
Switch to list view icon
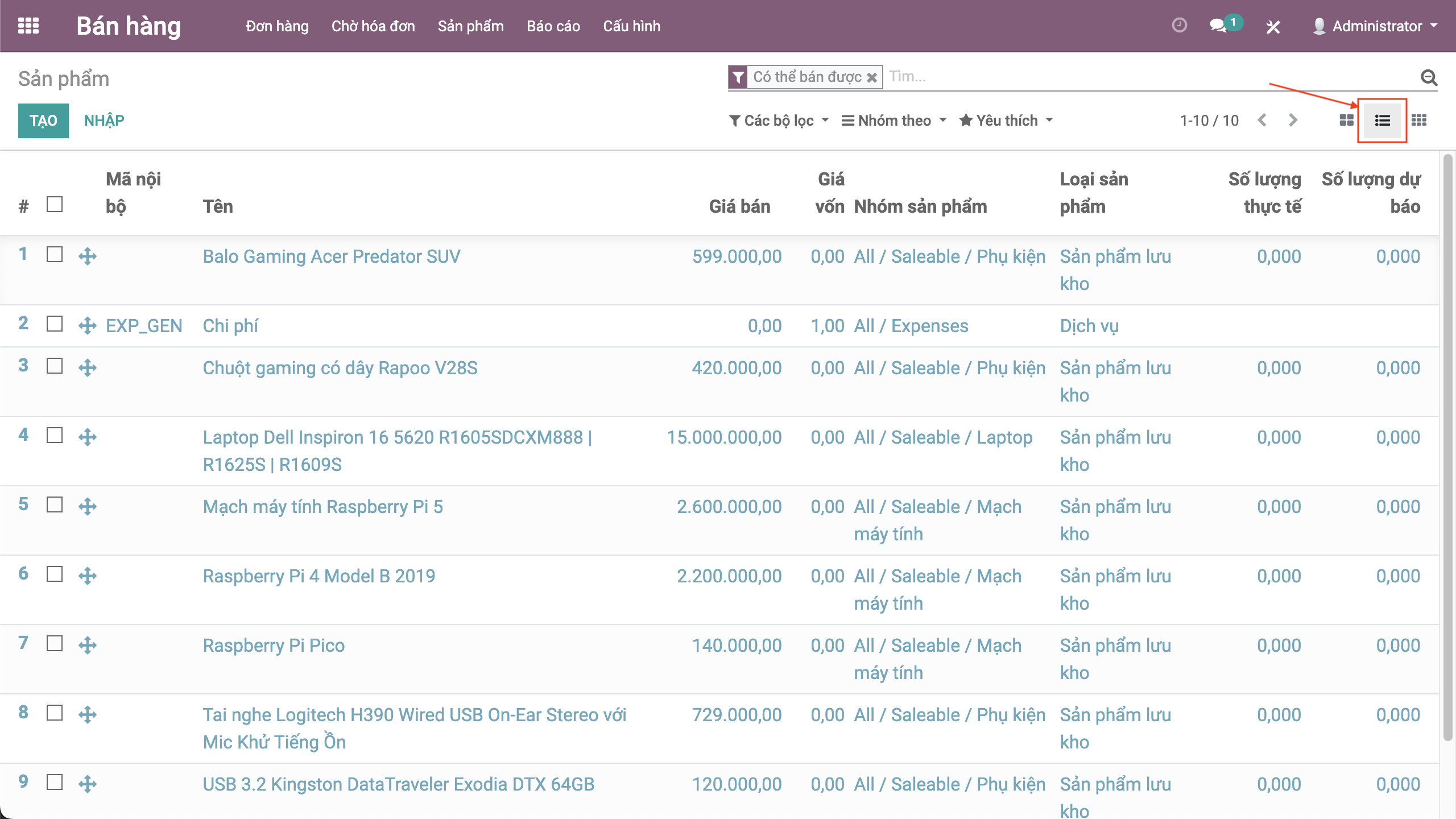(1382, 120)
